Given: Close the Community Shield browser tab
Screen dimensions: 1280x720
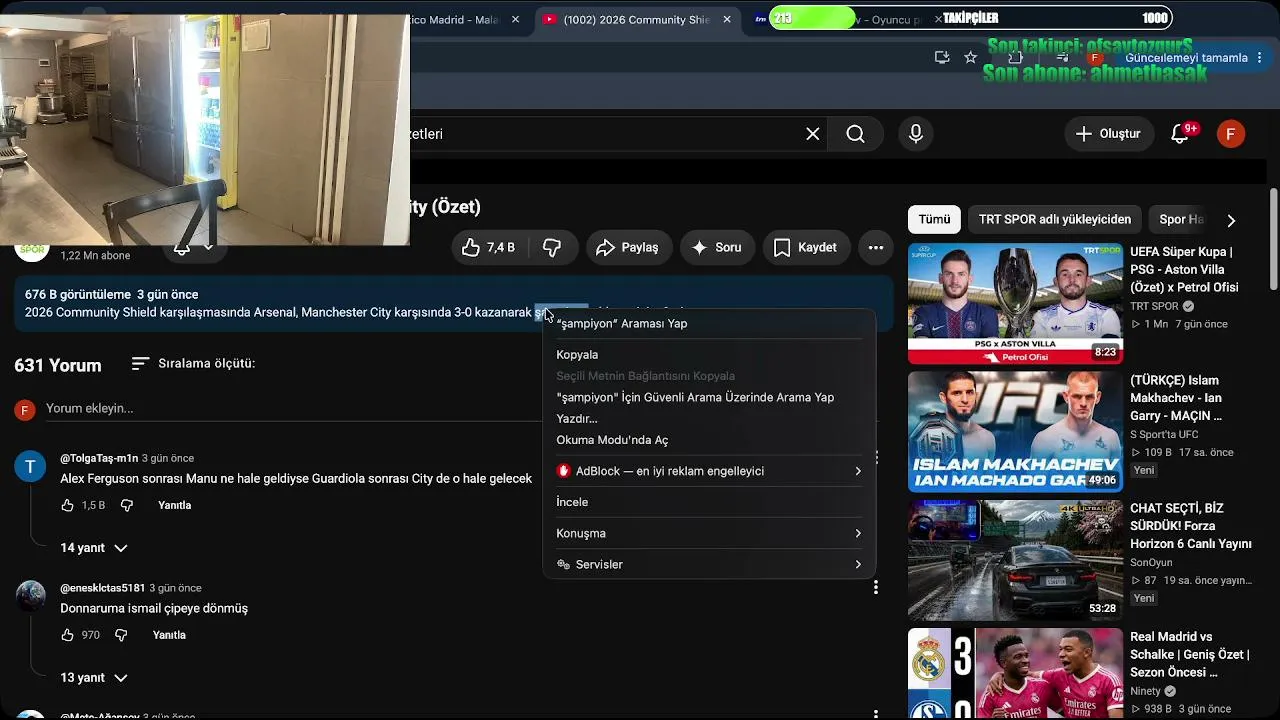Looking at the screenshot, I should [x=727, y=20].
